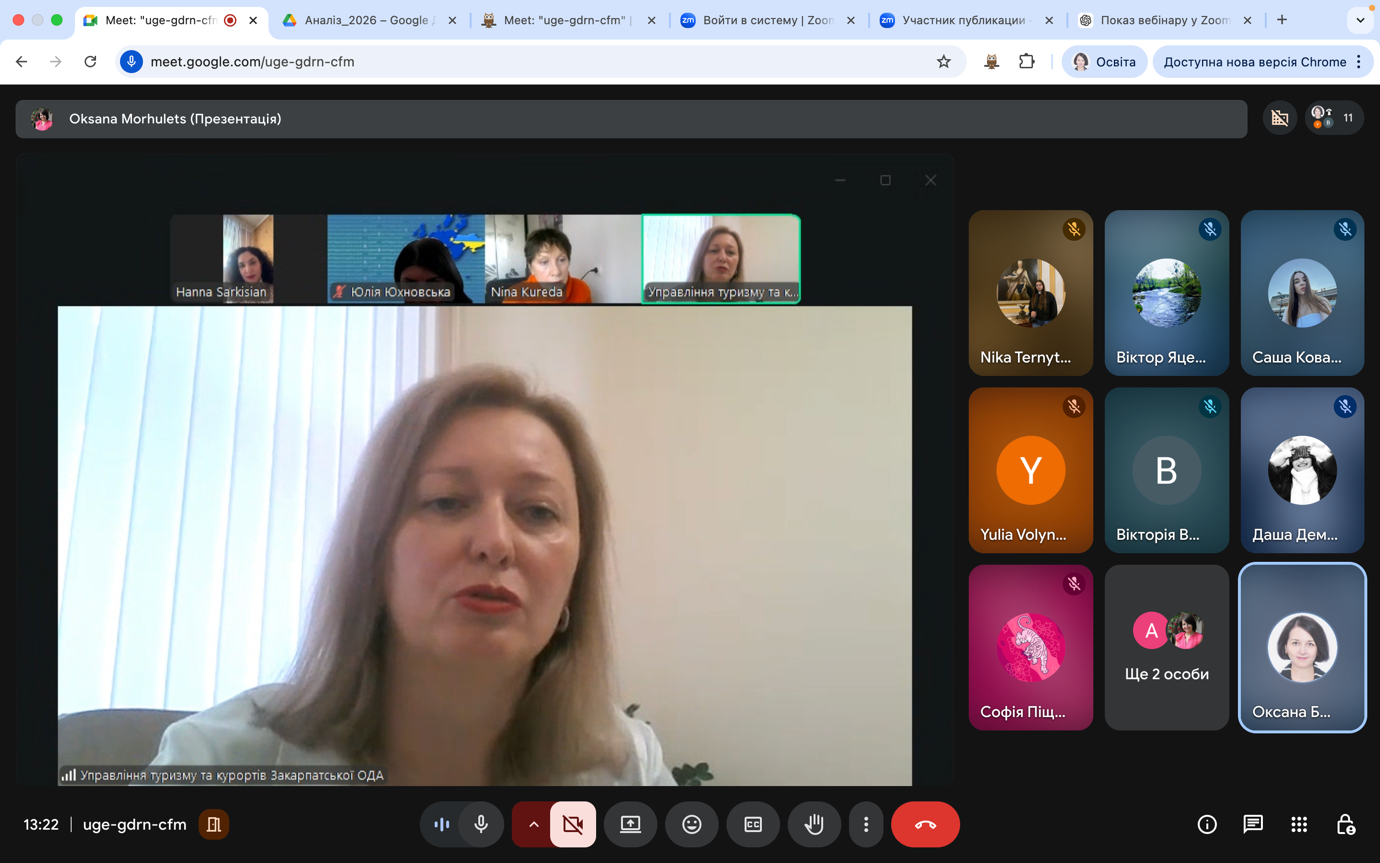Screen dimensions: 1380x863
Task: Switch to Показ вебінару у Zoom tab
Action: point(1163,20)
